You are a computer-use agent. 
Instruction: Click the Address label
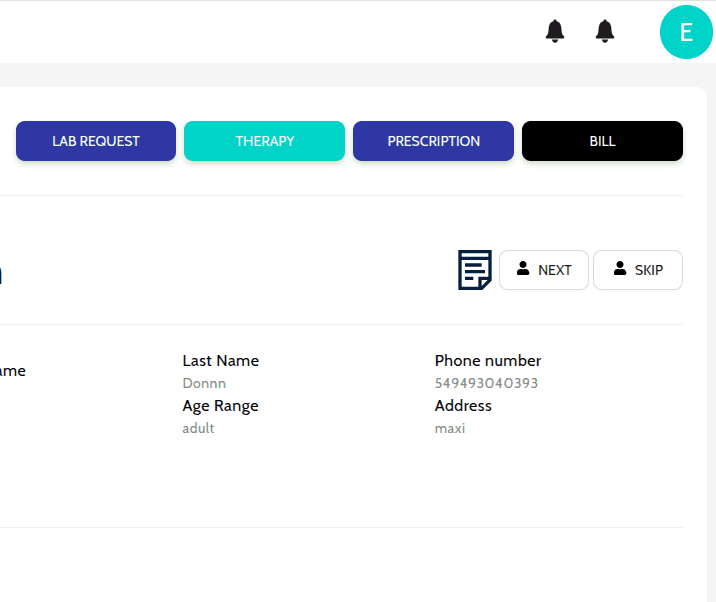(463, 406)
